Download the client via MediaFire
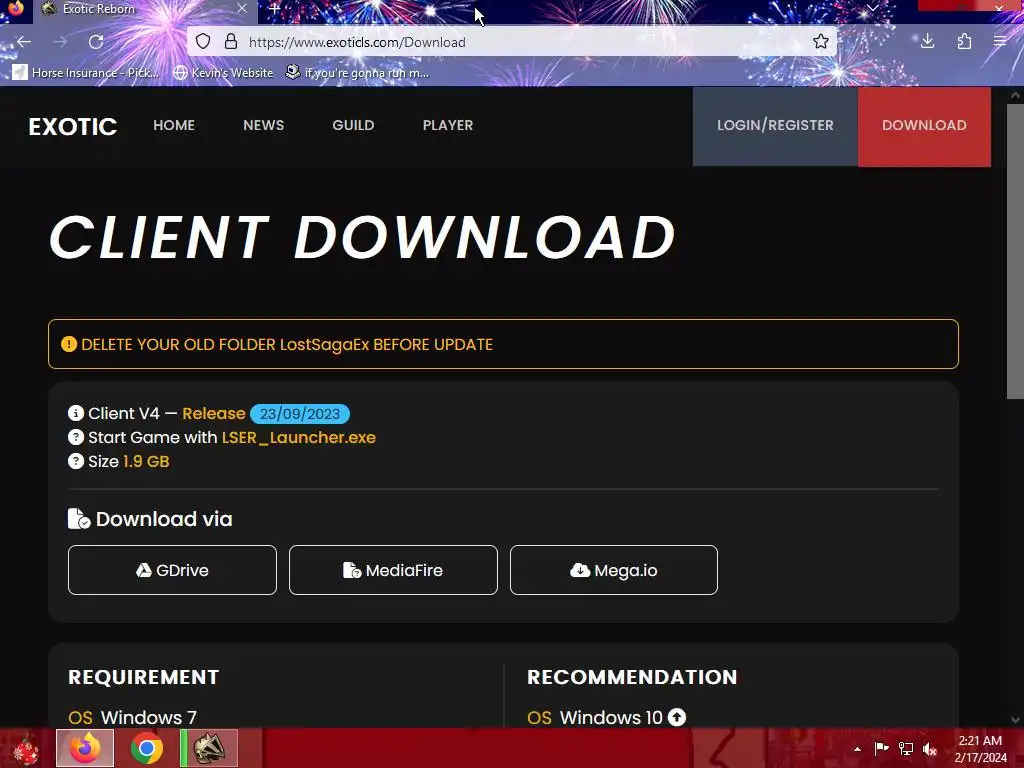Viewport: 1024px width, 768px height. tap(393, 570)
